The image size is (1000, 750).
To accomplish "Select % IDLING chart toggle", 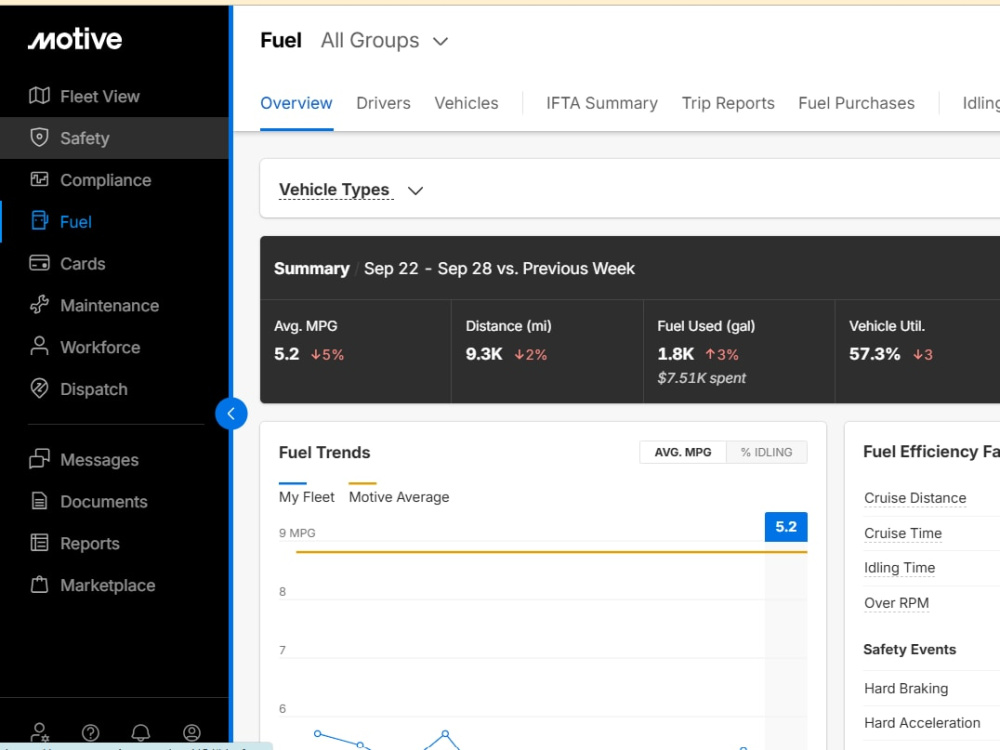I will click(767, 452).
